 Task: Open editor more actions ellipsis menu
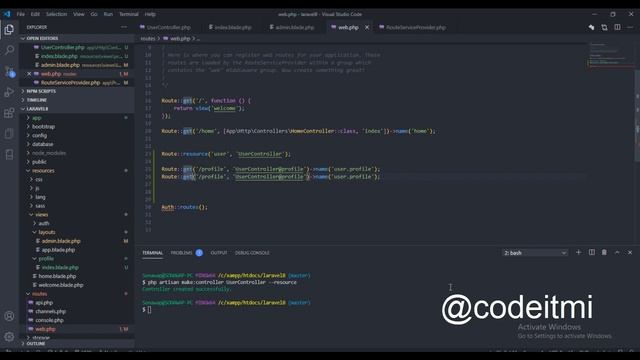coord(630,27)
